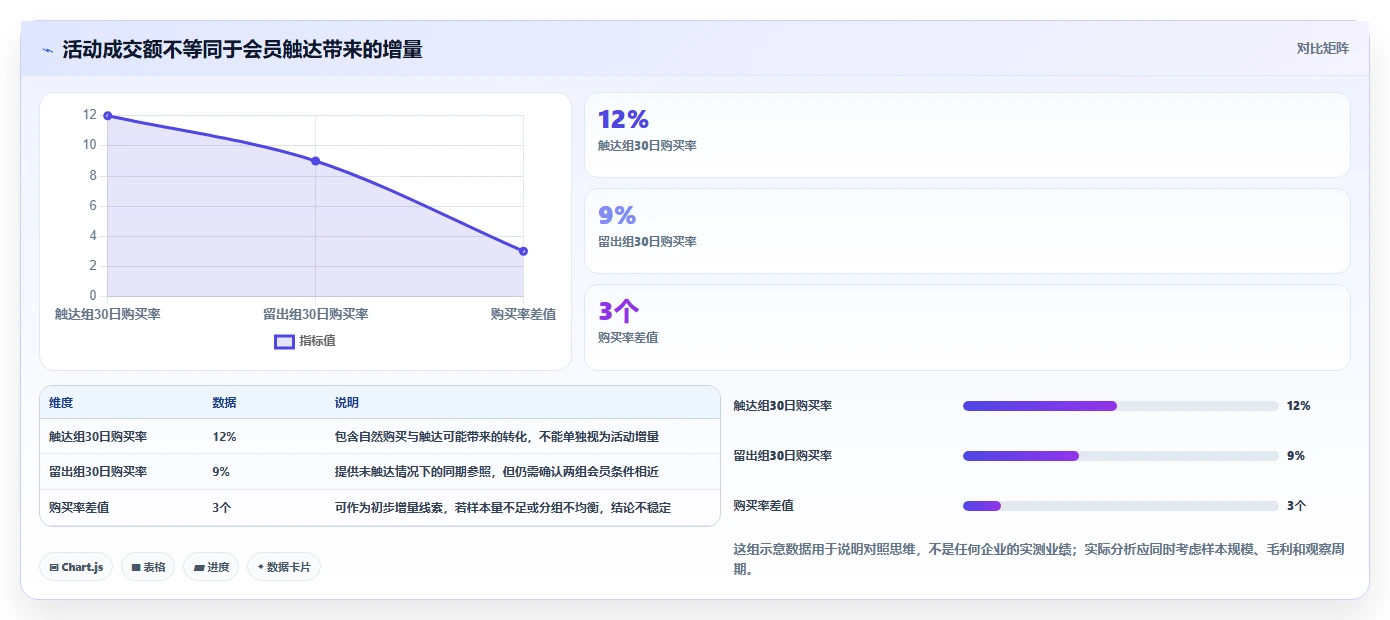Select table row 购买率差值
This screenshot has width=1390, height=620.
380,508
